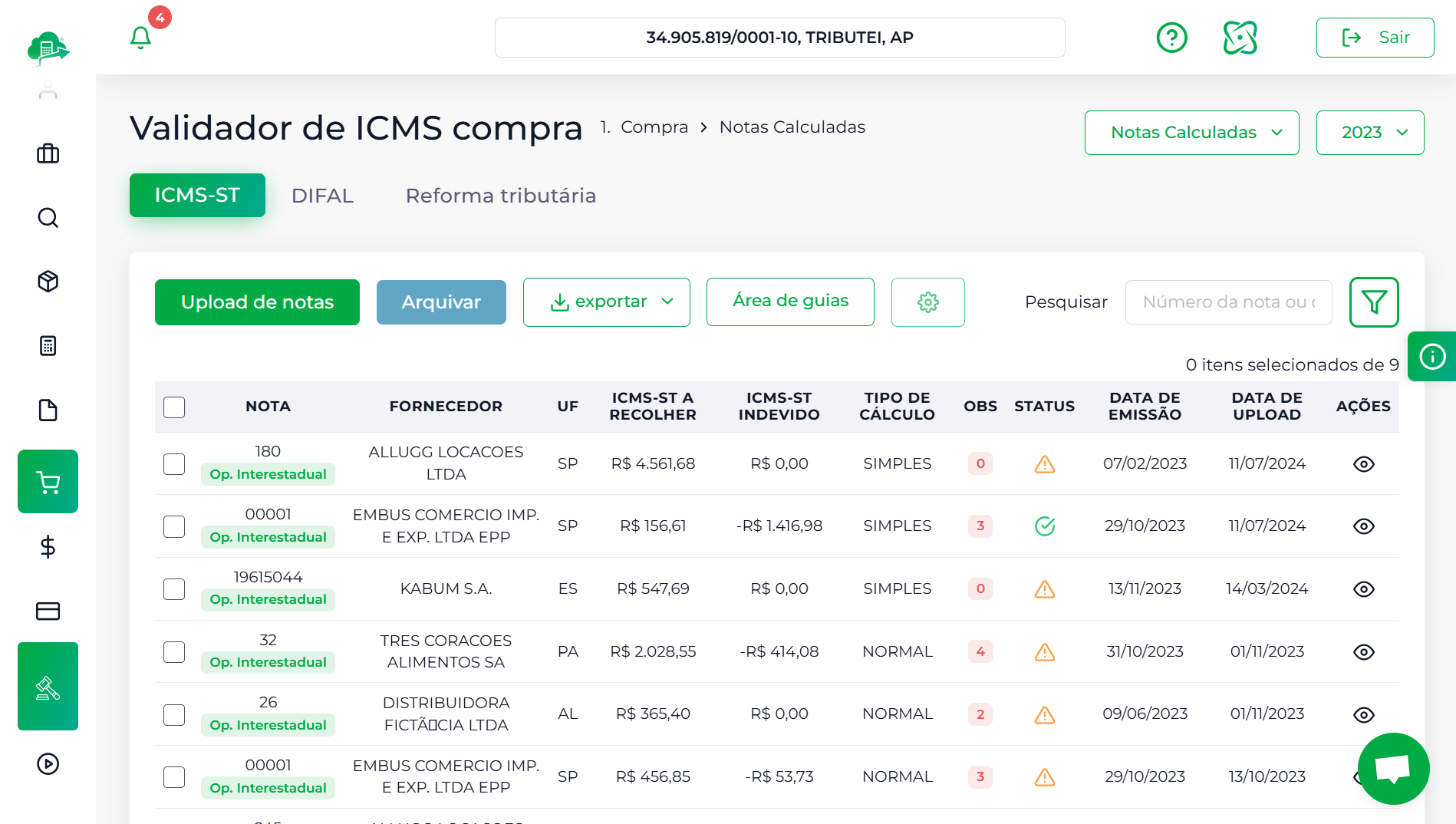
Task: Focus the Pesquisar note number field
Action: pyautogui.click(x=1227, y=302)
